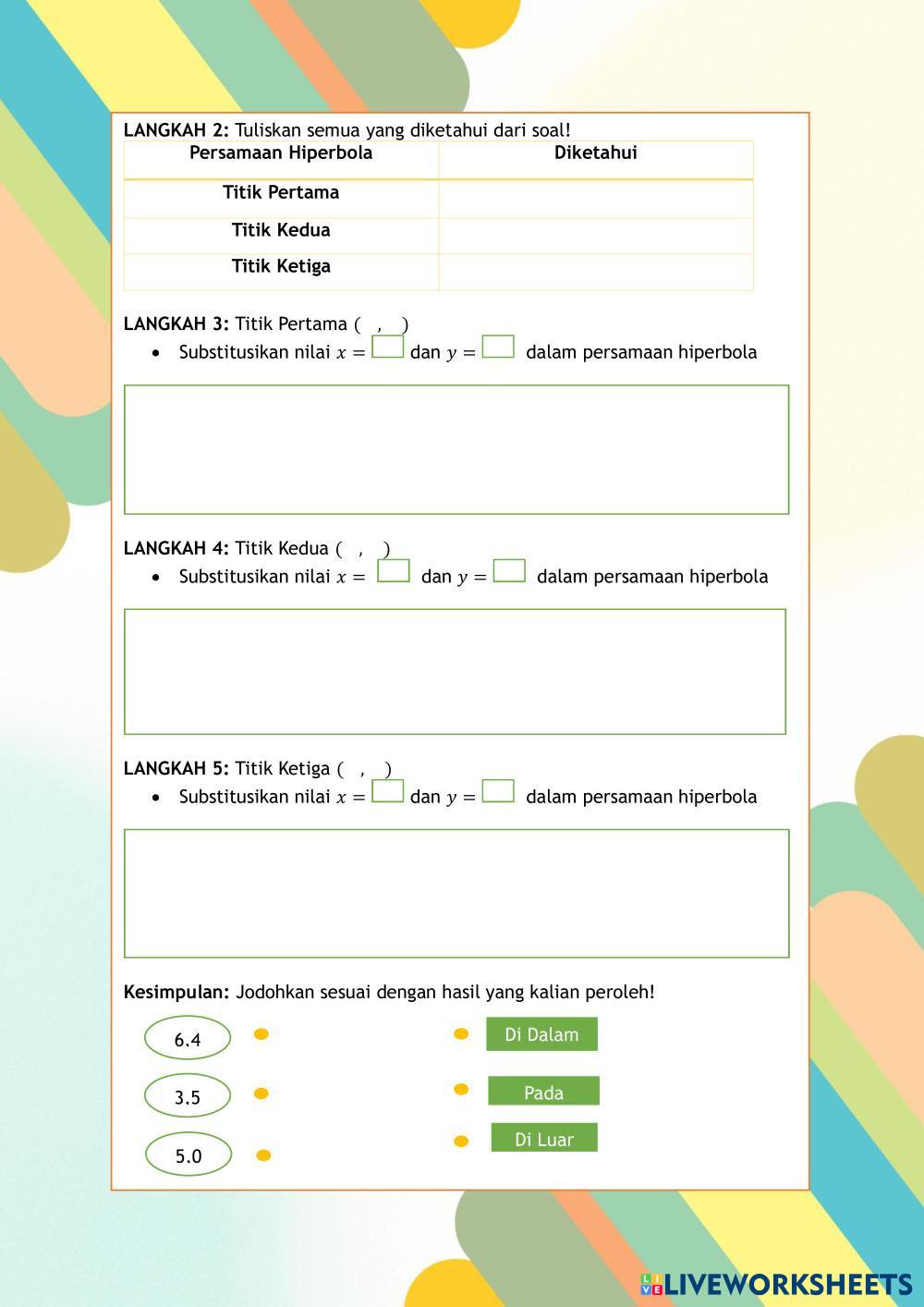Click the oval labeled 6.4

pyautogui.click(x=188, y=1039)
